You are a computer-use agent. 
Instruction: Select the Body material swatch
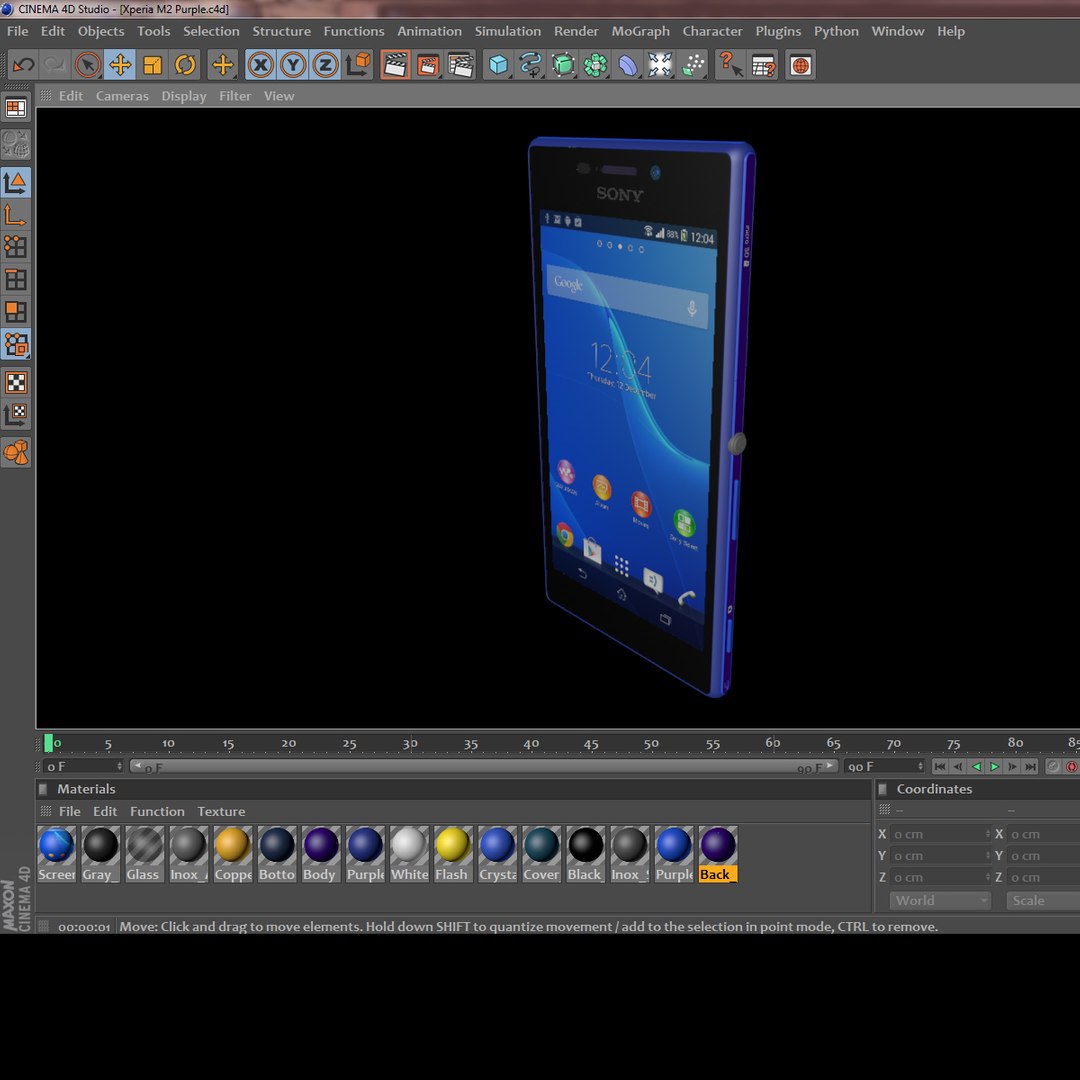(x=321, y=854)
